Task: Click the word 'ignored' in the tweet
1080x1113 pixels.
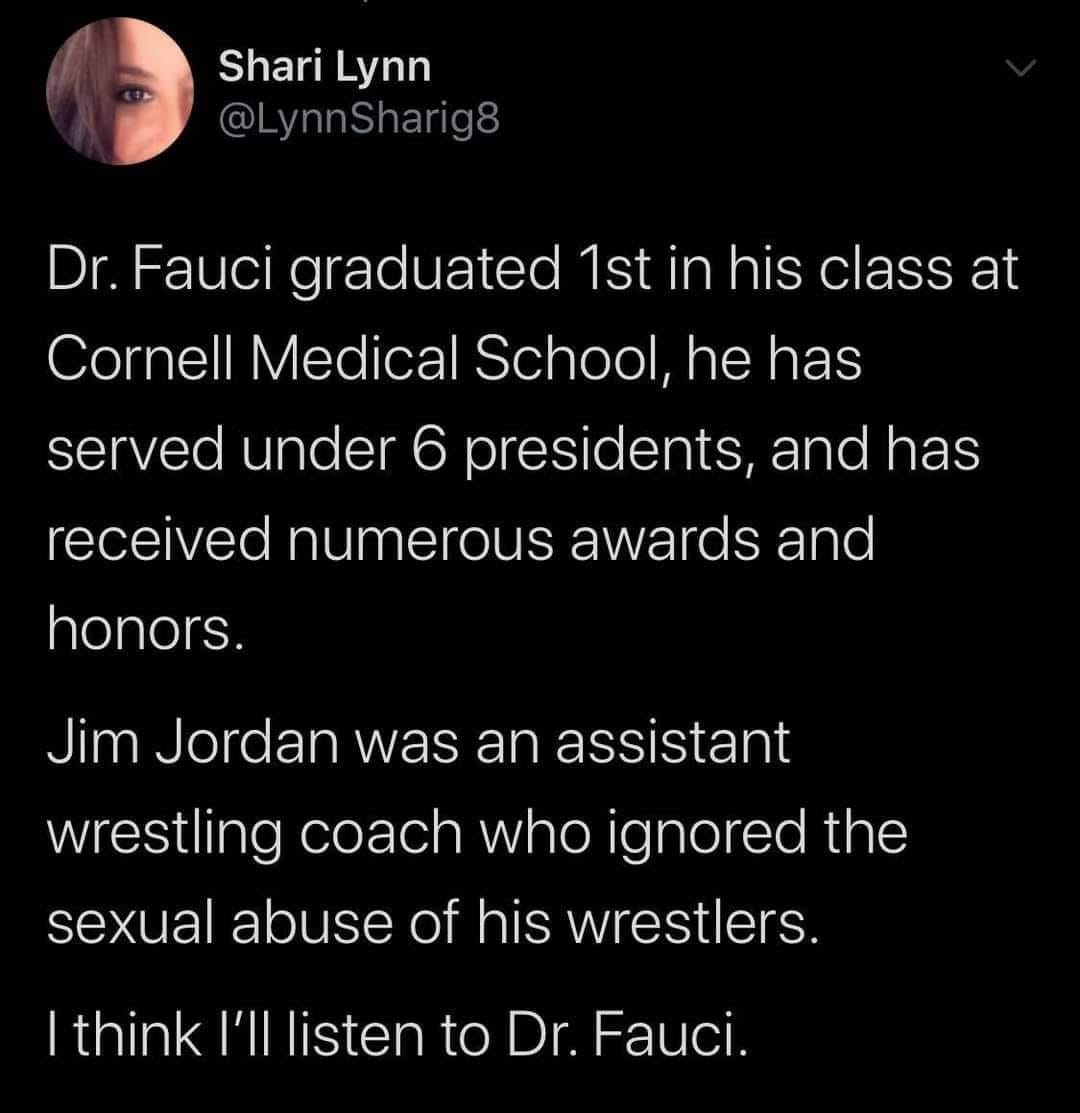Action: [x=707, y=834]
